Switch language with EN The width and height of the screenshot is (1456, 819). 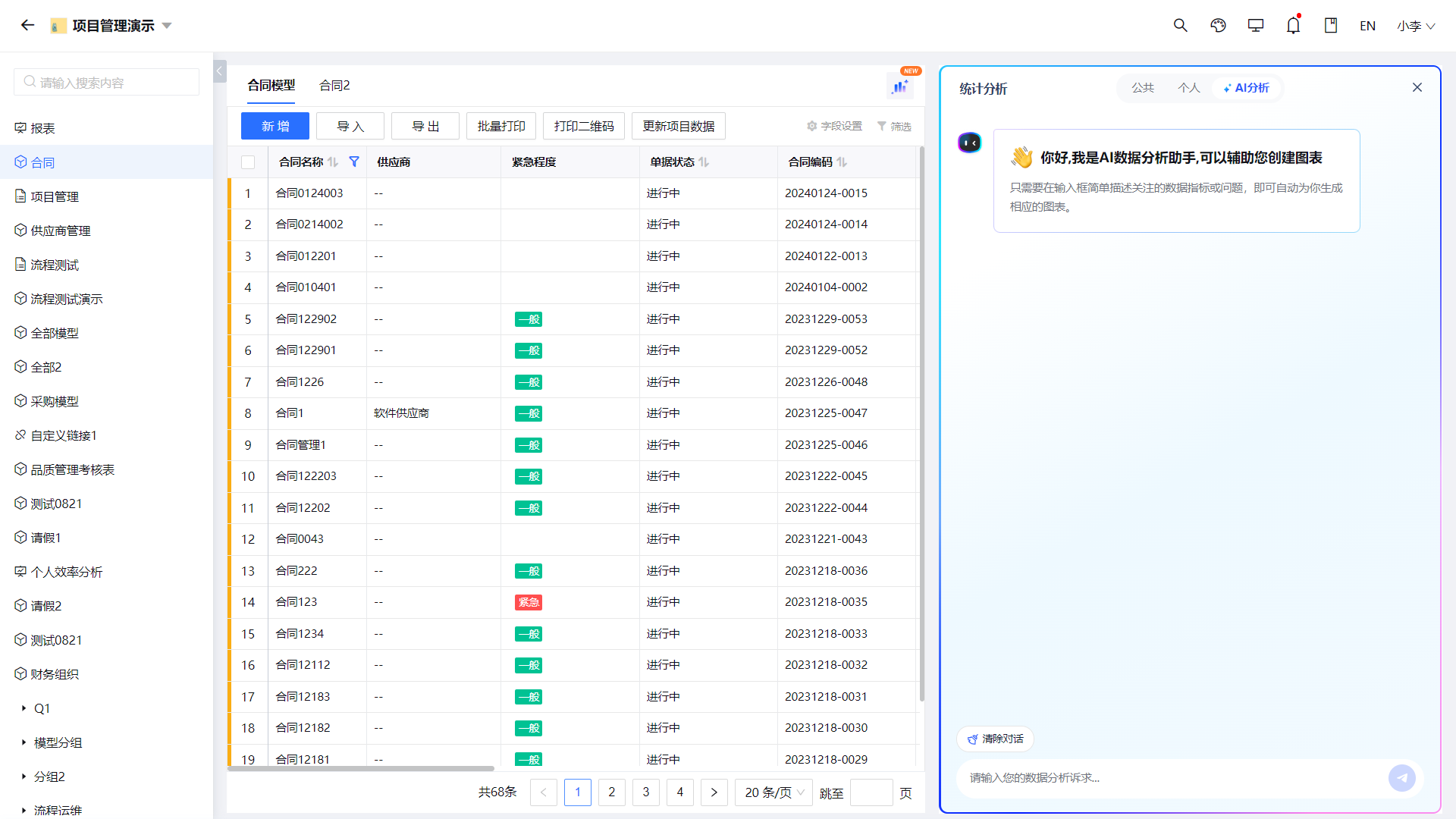coord(1367,26)
